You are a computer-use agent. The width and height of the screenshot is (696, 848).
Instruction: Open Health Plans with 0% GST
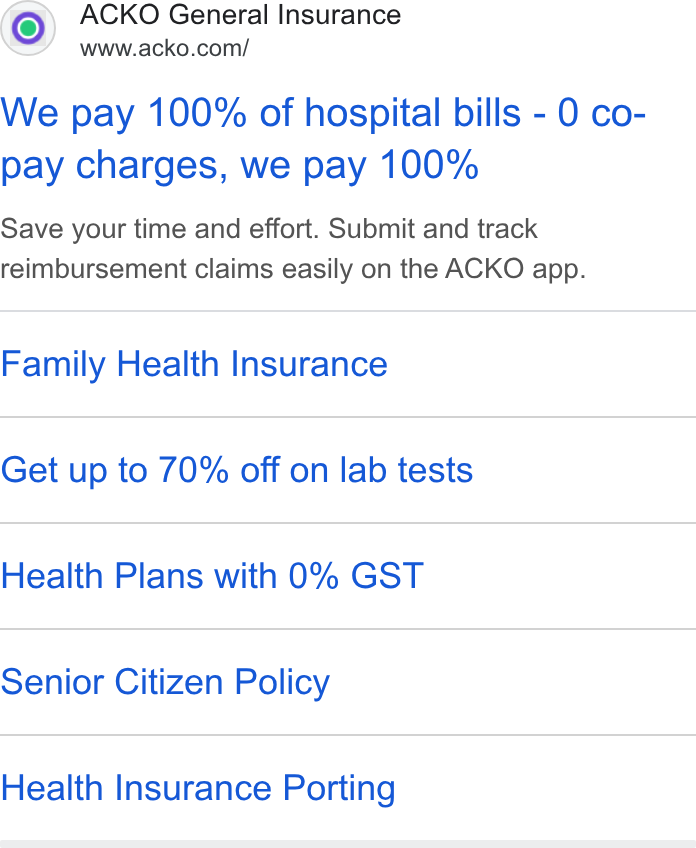(x=212, y=575)
